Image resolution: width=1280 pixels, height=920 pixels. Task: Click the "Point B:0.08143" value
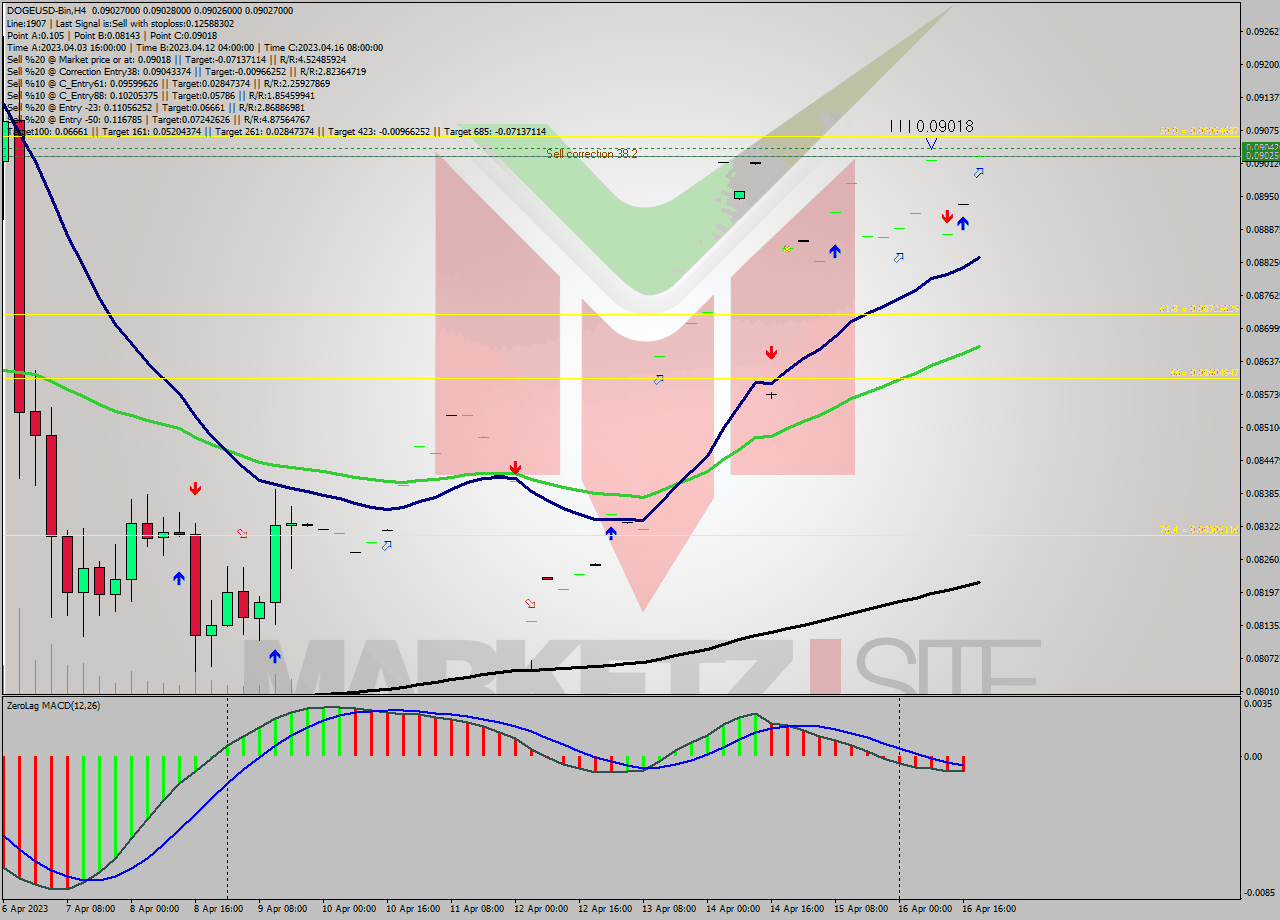tap(109, 35)
